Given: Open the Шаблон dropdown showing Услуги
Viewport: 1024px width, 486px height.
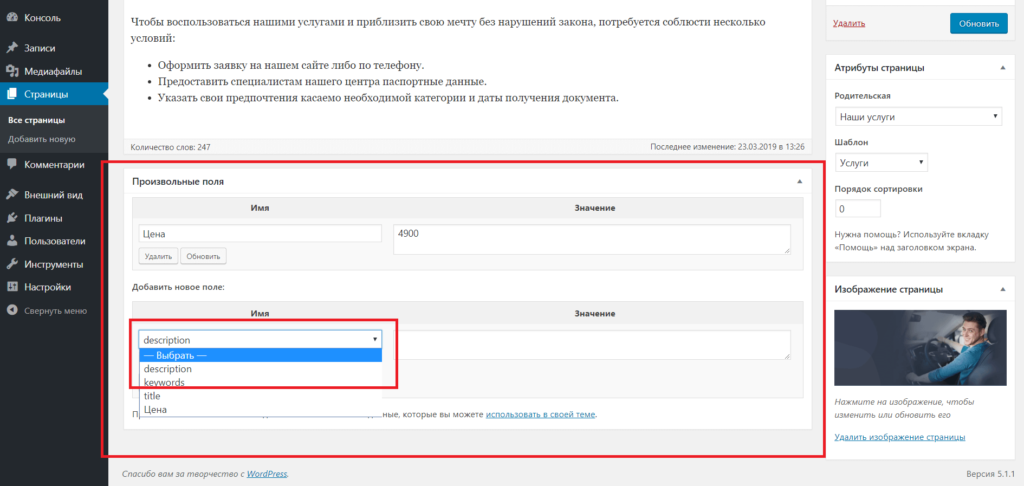Looking at the screenshot, I should click(881, 163).
